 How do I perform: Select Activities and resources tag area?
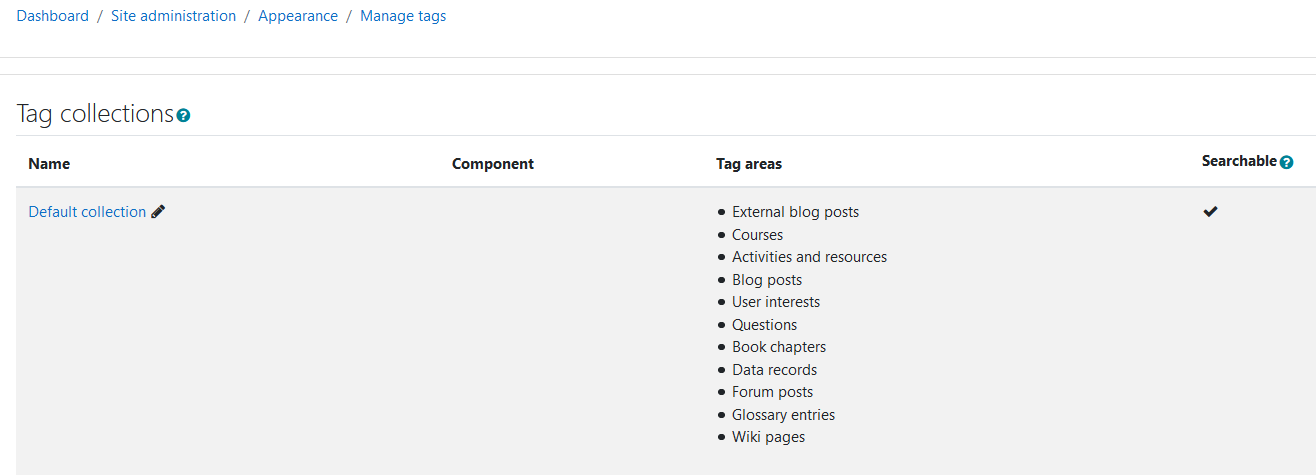[x=809, y=257]
